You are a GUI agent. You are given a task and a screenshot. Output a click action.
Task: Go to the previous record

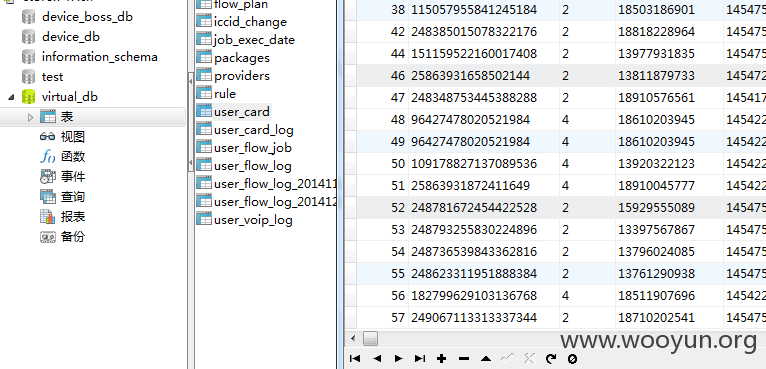tap(377, 359)
